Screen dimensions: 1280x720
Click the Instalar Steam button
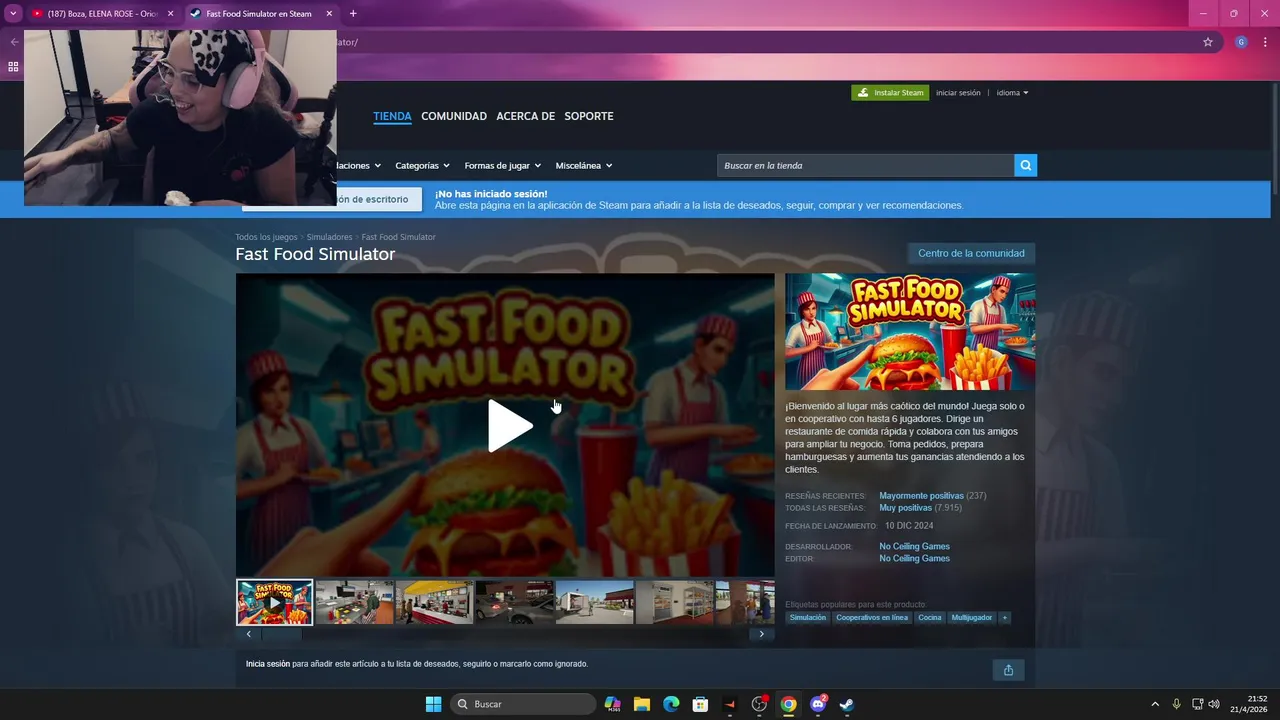pyautogui.click(x=890, y=93)
